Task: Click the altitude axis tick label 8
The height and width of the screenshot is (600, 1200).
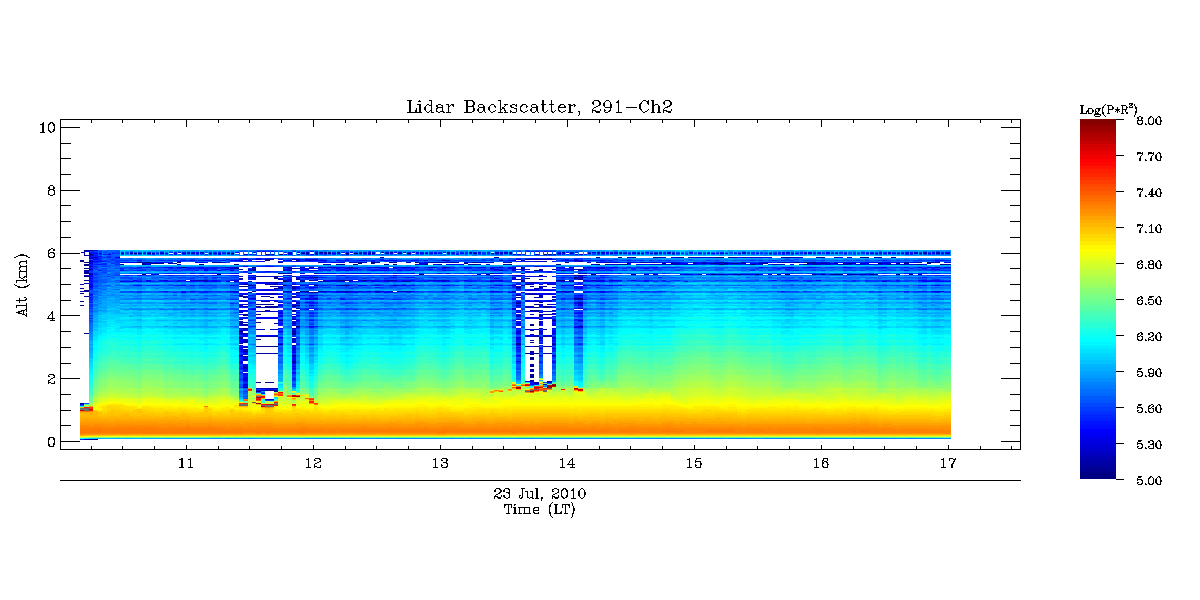Action: tap(50, 190)
